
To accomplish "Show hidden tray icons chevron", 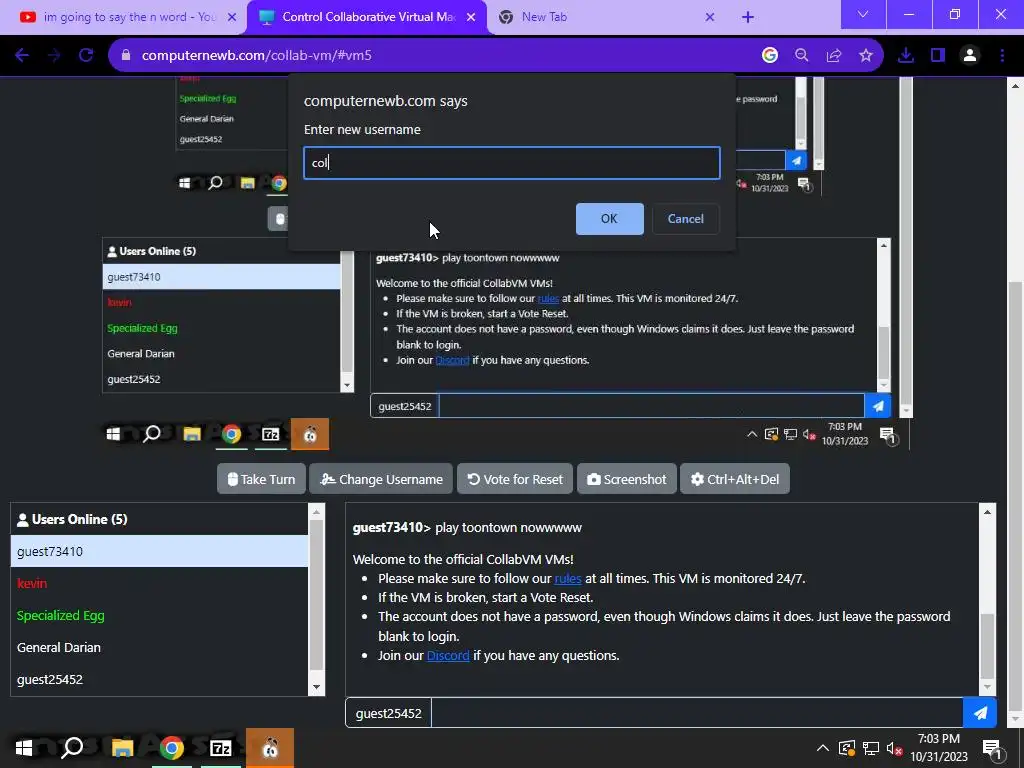I will (822, 748).
